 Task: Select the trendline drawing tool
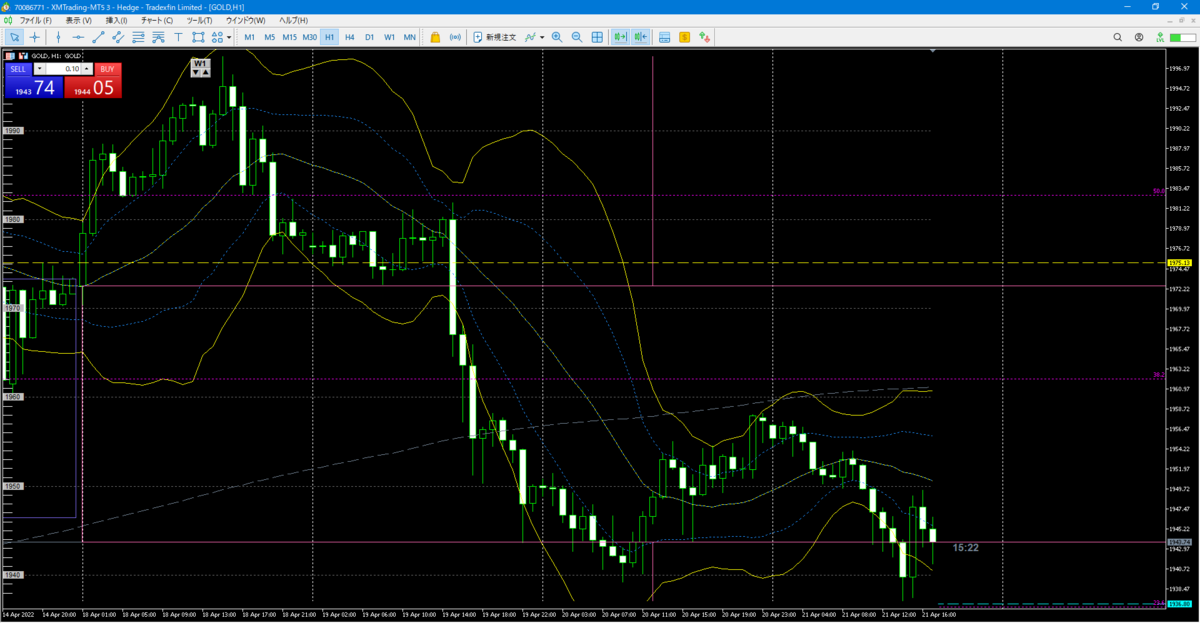tap(98, 37)
